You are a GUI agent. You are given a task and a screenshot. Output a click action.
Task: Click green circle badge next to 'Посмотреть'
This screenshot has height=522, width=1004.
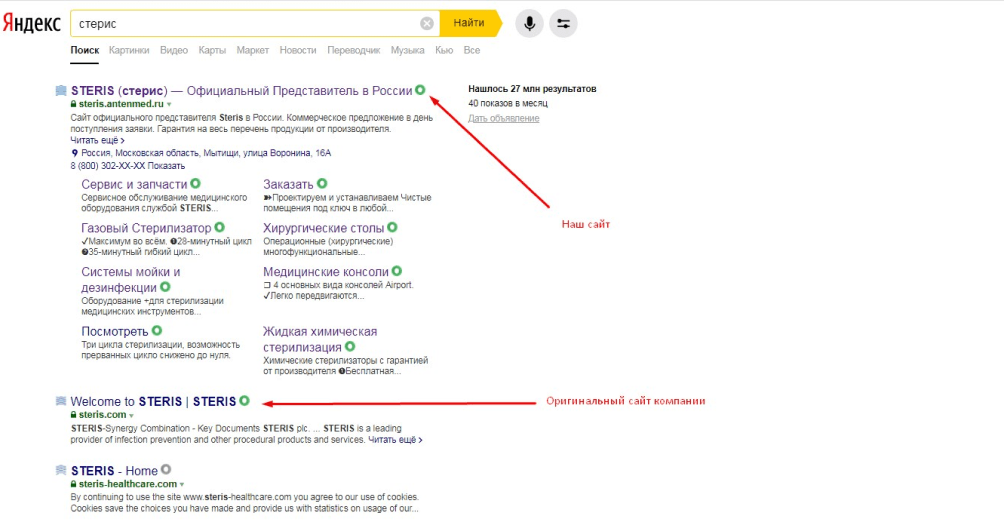click(x=157, y=330)
